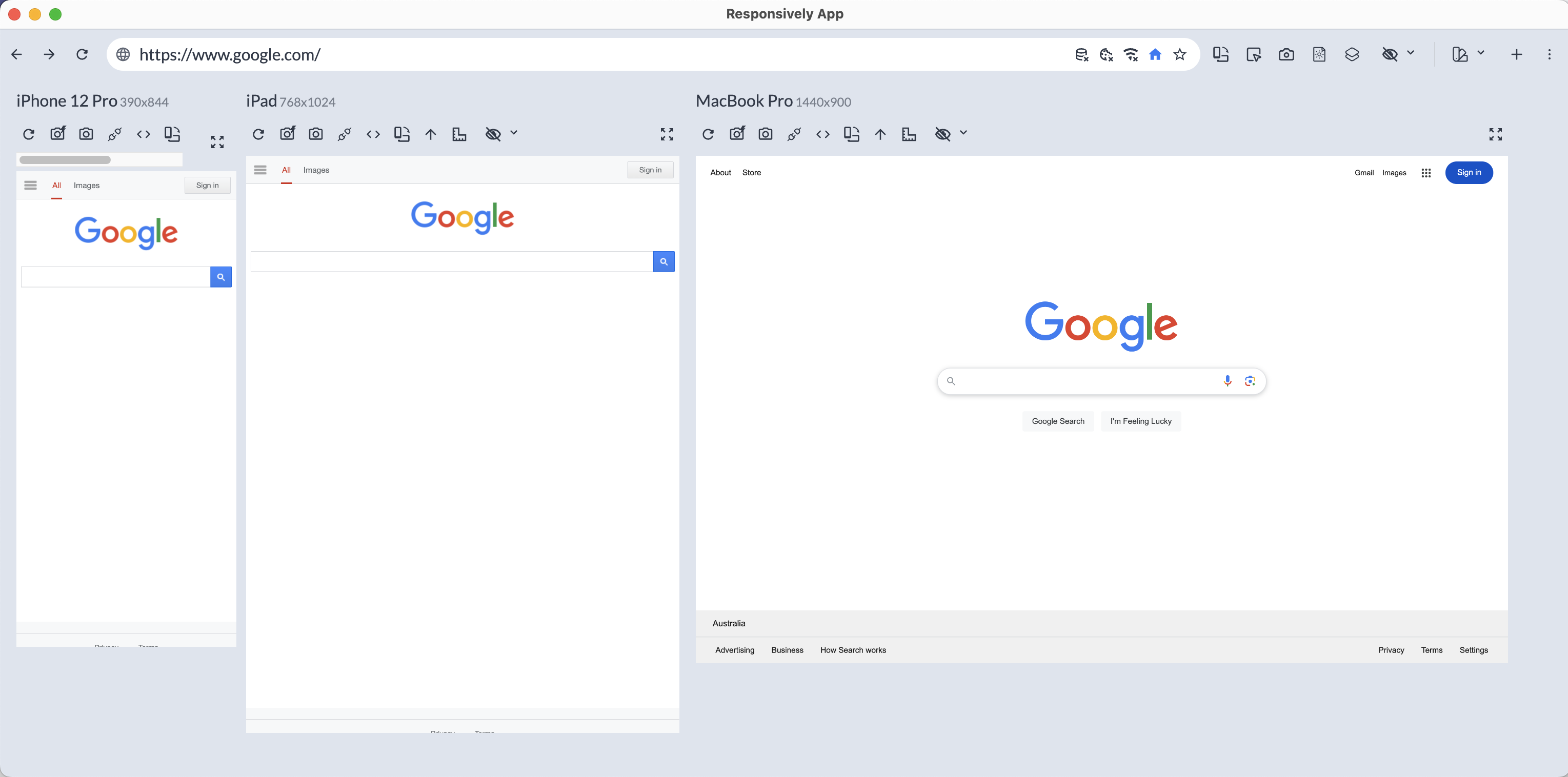1568x777 pixels.
Task: Rotate the iPhone 12 Pro device
Action: pyautogui.click(x=172, y=134)
